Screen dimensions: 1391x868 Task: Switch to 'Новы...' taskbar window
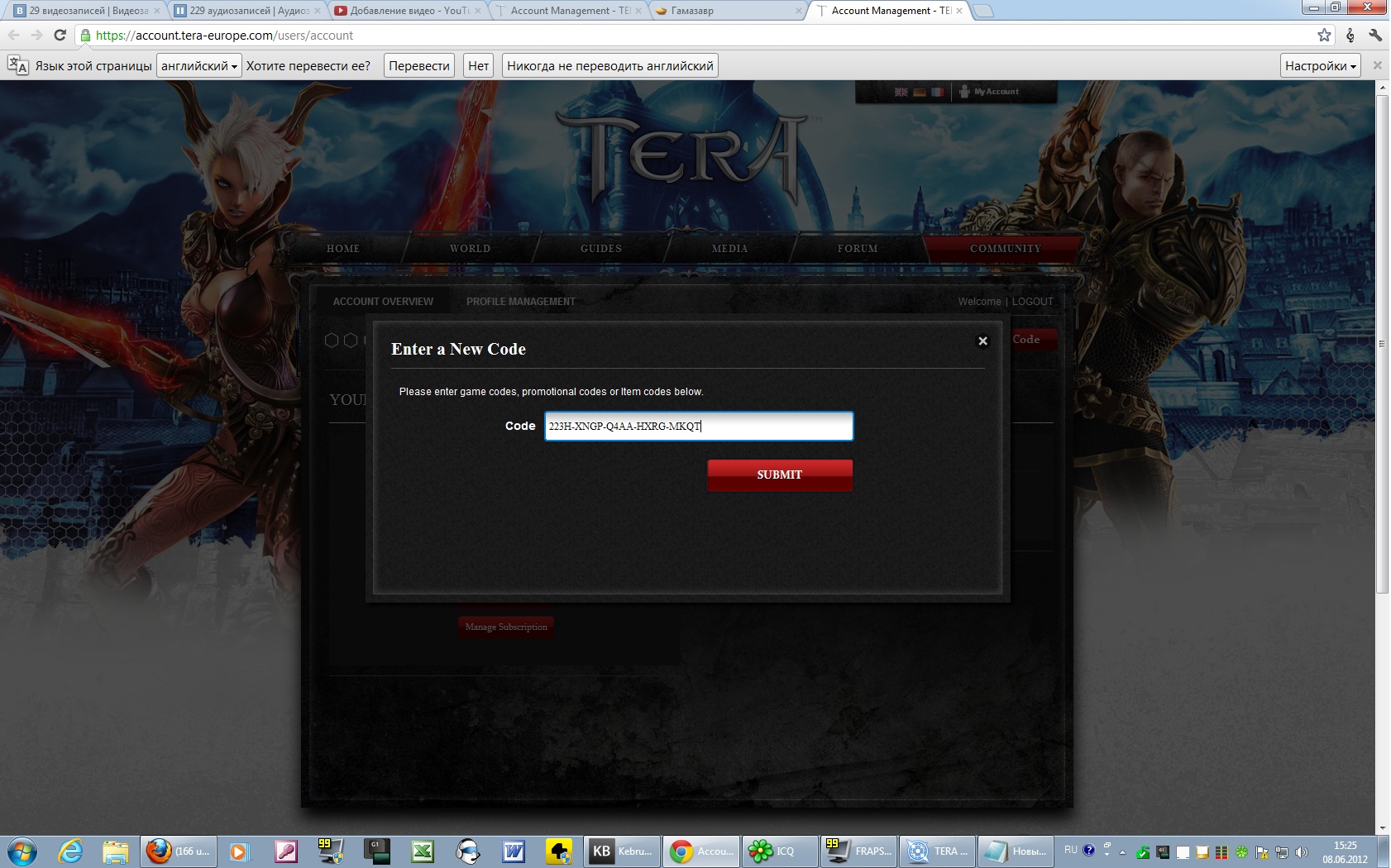tap(1016, 851)
